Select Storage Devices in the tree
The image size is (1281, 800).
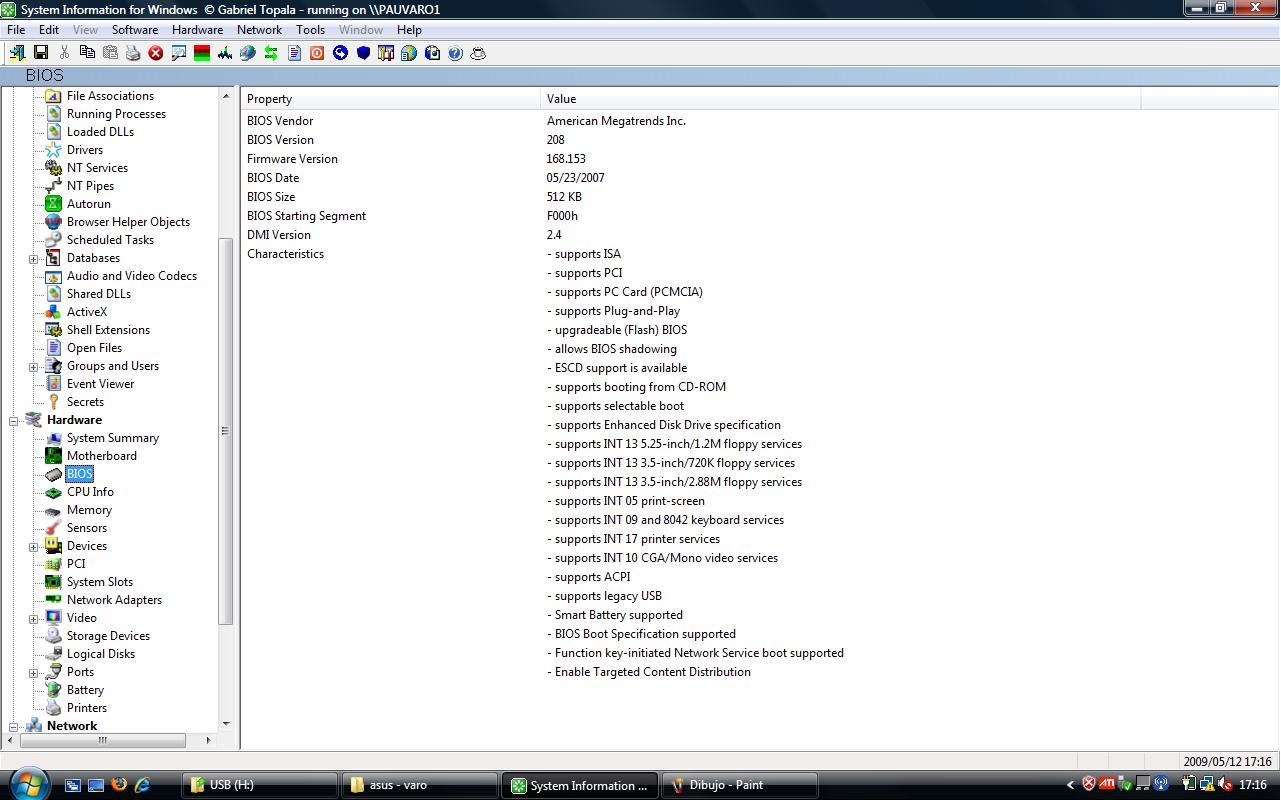pos(108,636)
